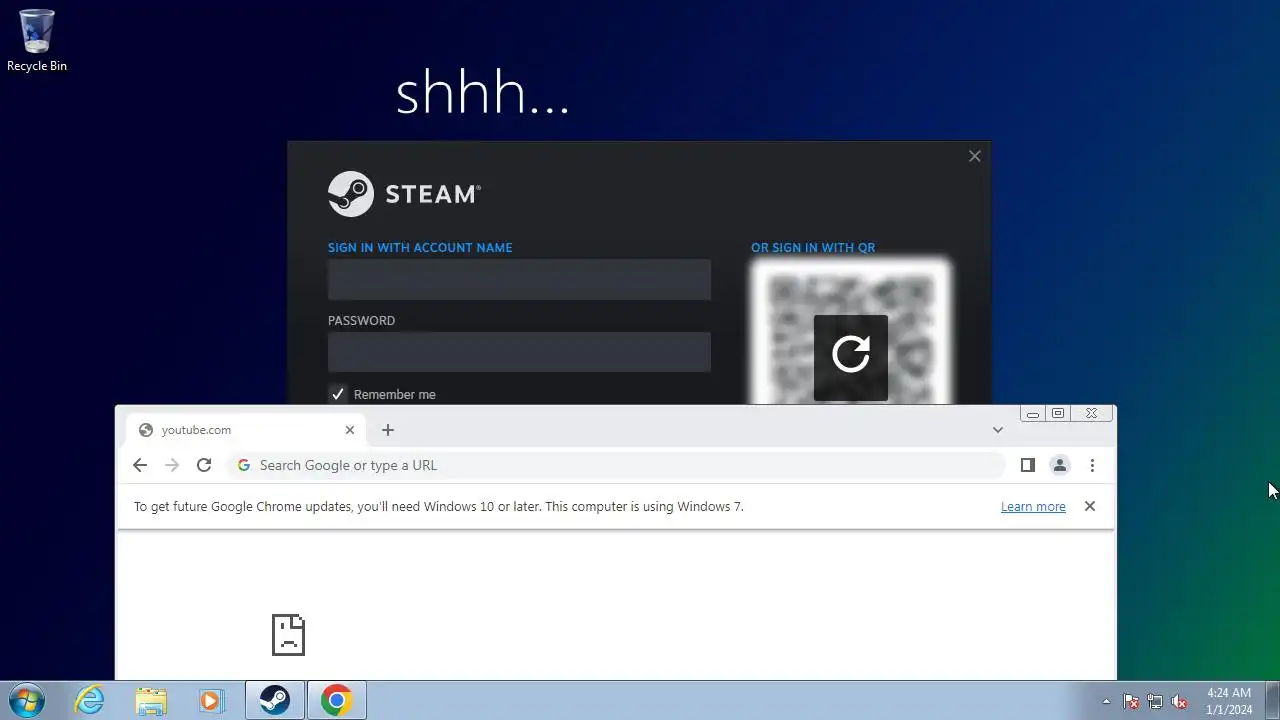Close the Steam sign-in window
The height and width of the screenshot is (720, 1280).
[x=975, y=156]
